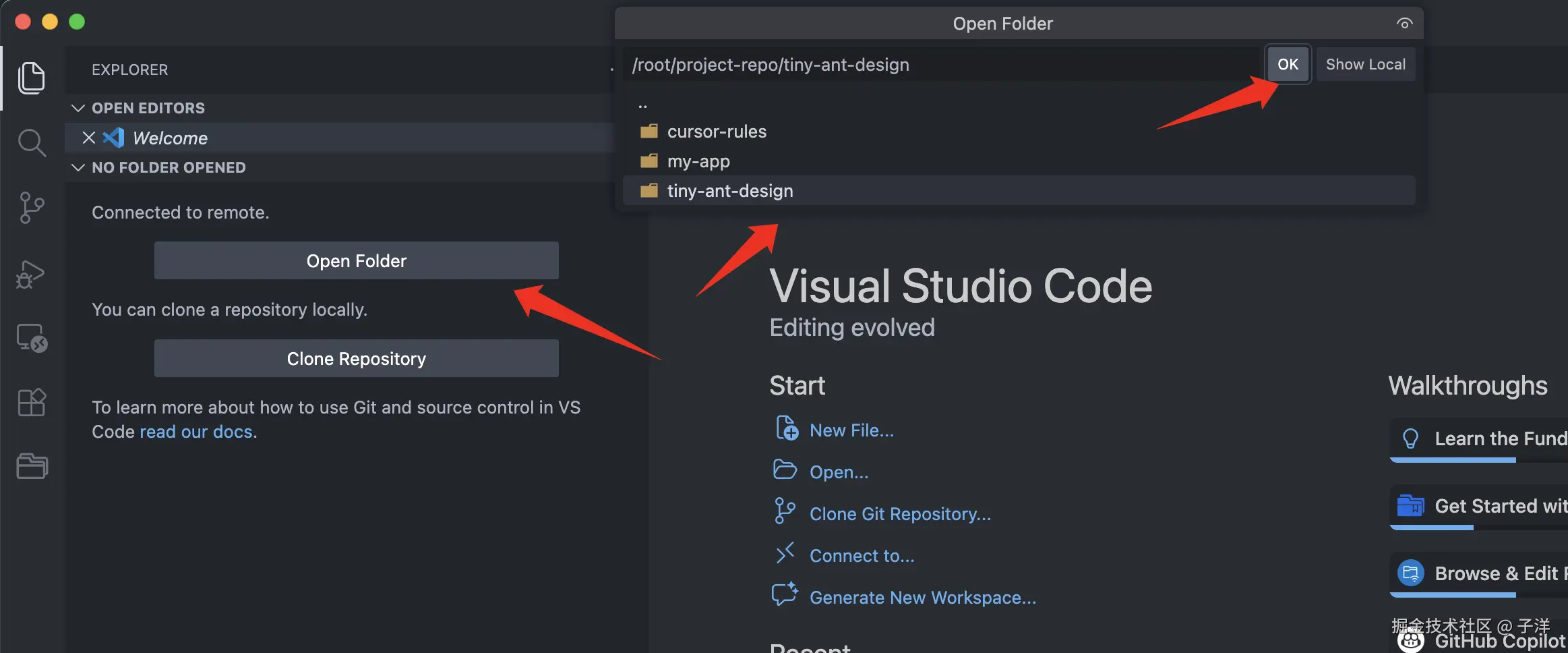Click the yellow minimize window button
1568x653 pixels.
(50, 22)
